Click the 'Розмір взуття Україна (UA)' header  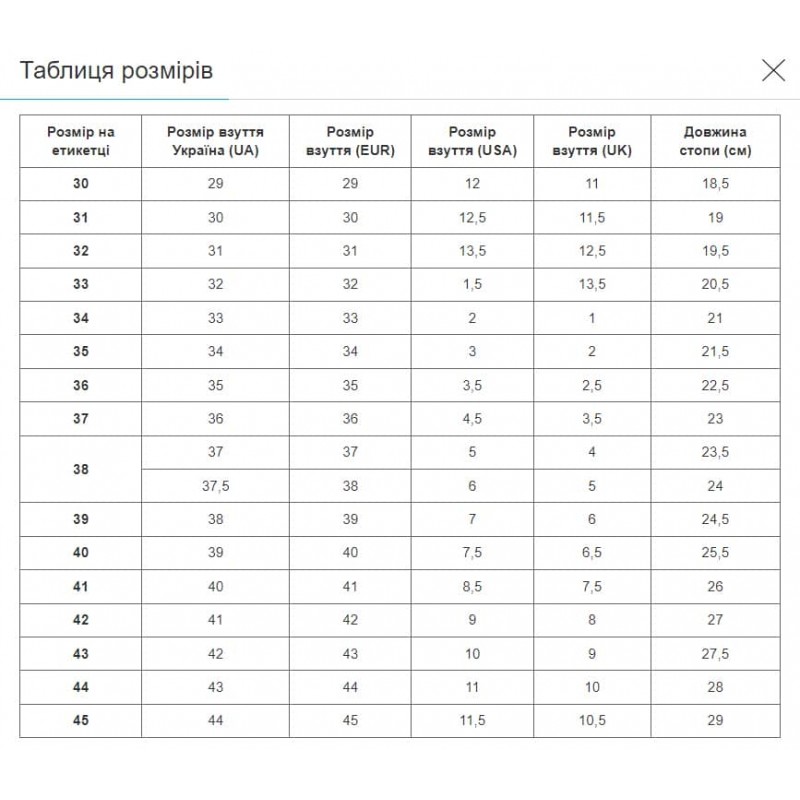pyautogui.click(x=215, y=142)
